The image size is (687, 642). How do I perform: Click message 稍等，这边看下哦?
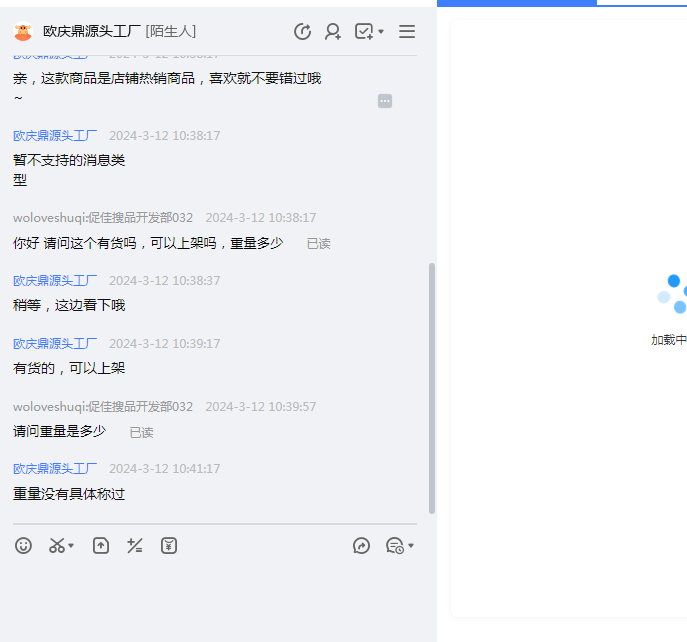click(69, 305)
